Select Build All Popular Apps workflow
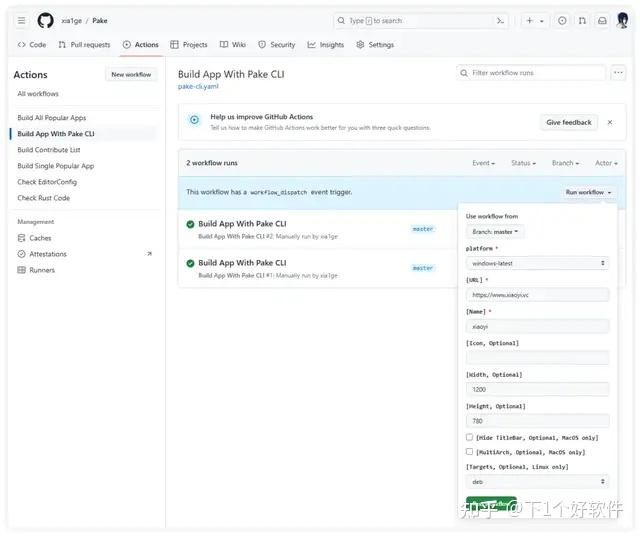Viewport: 640px width, 536px height. coord(52,118)
